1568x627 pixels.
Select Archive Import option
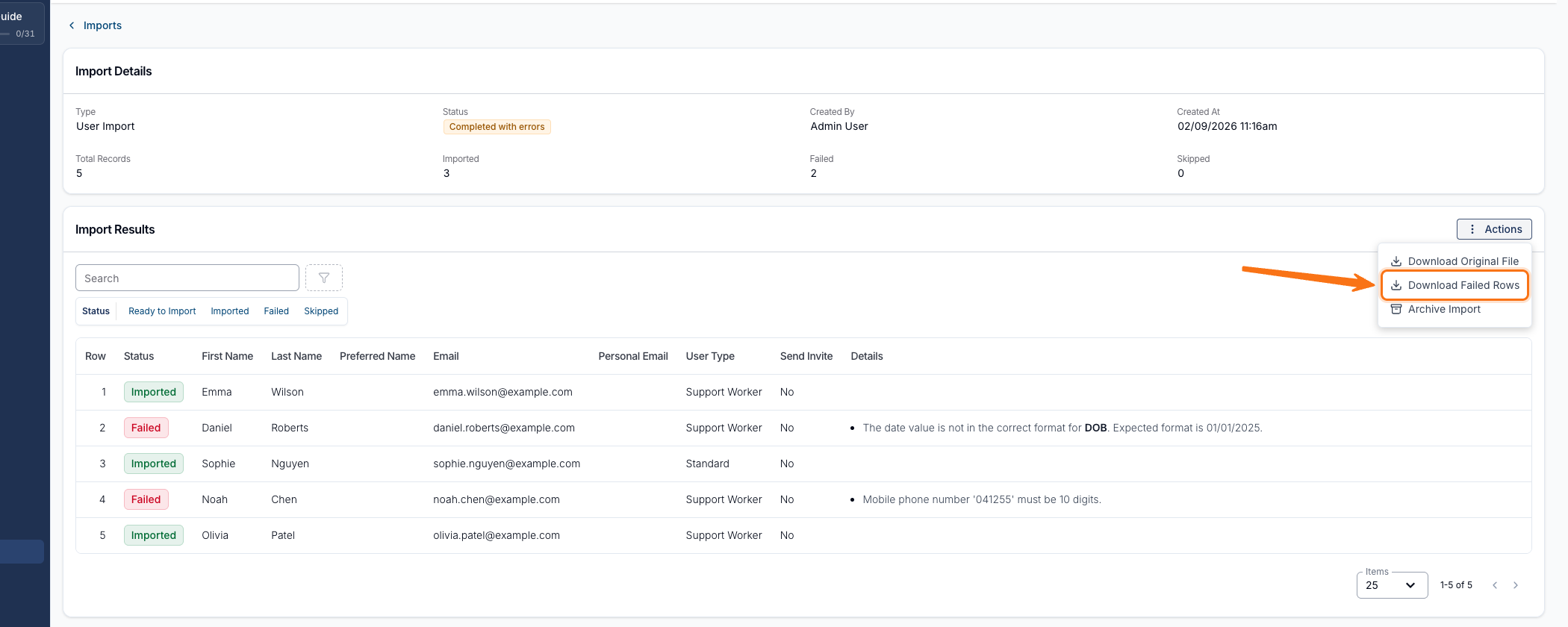[x=1455, y=309]
